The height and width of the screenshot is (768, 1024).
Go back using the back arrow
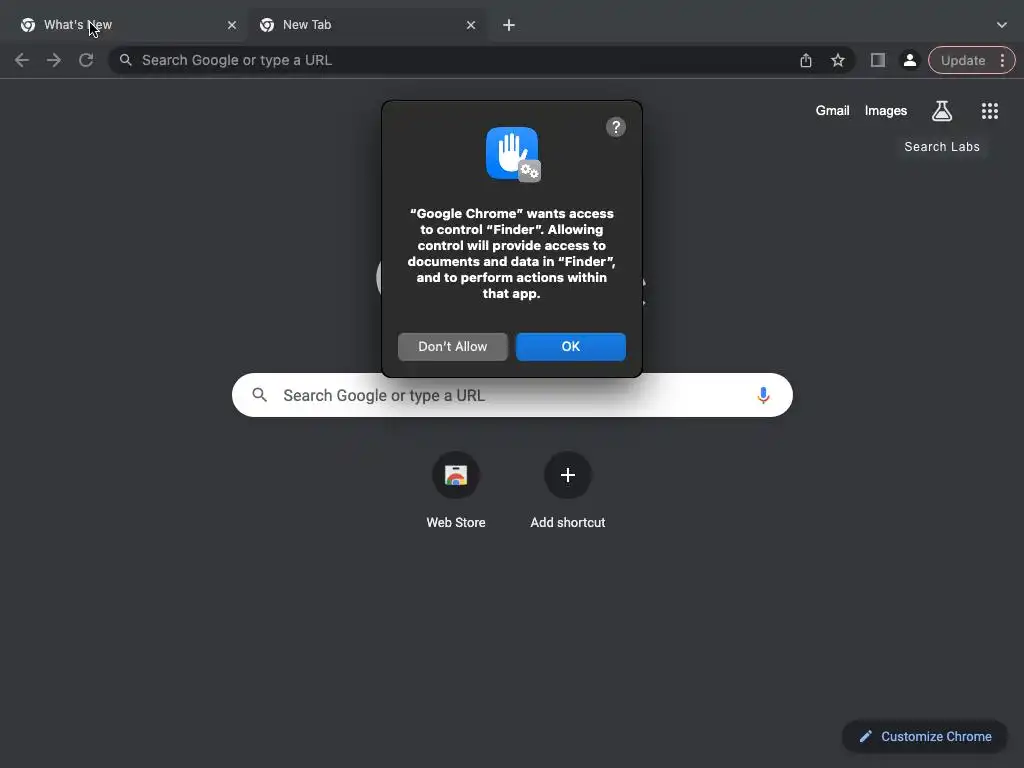[x=22, y=61]
